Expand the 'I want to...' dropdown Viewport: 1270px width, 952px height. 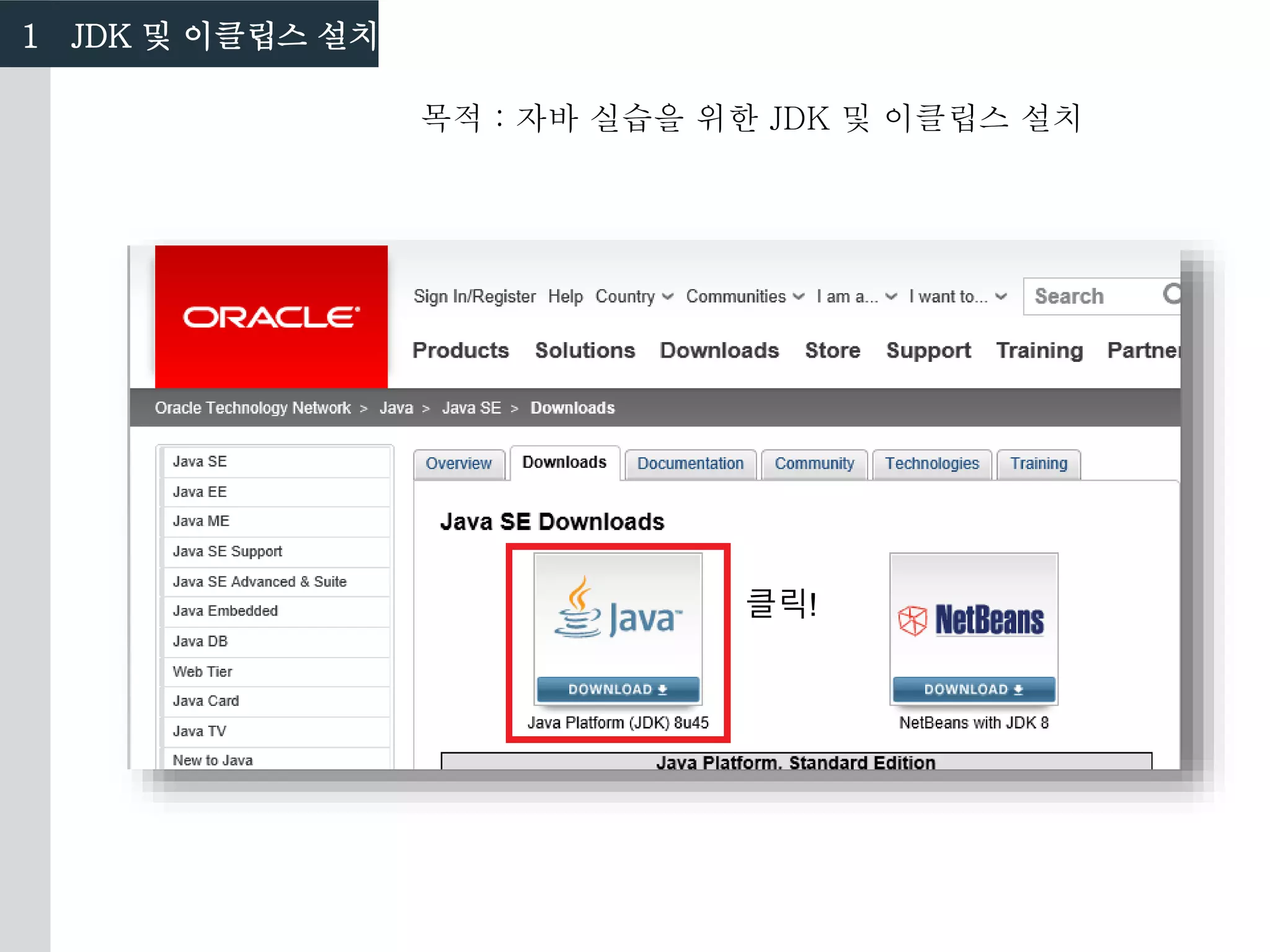click(957, 297)
